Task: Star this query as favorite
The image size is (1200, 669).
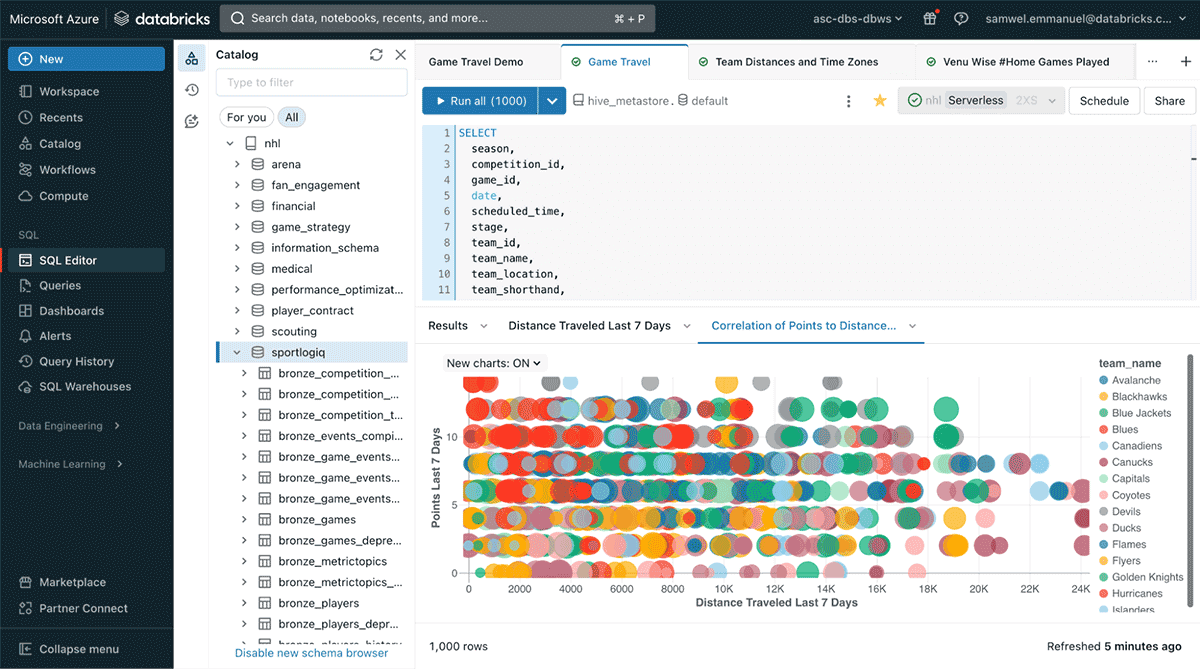Action: pyautogui.click(x=880, y=101)
